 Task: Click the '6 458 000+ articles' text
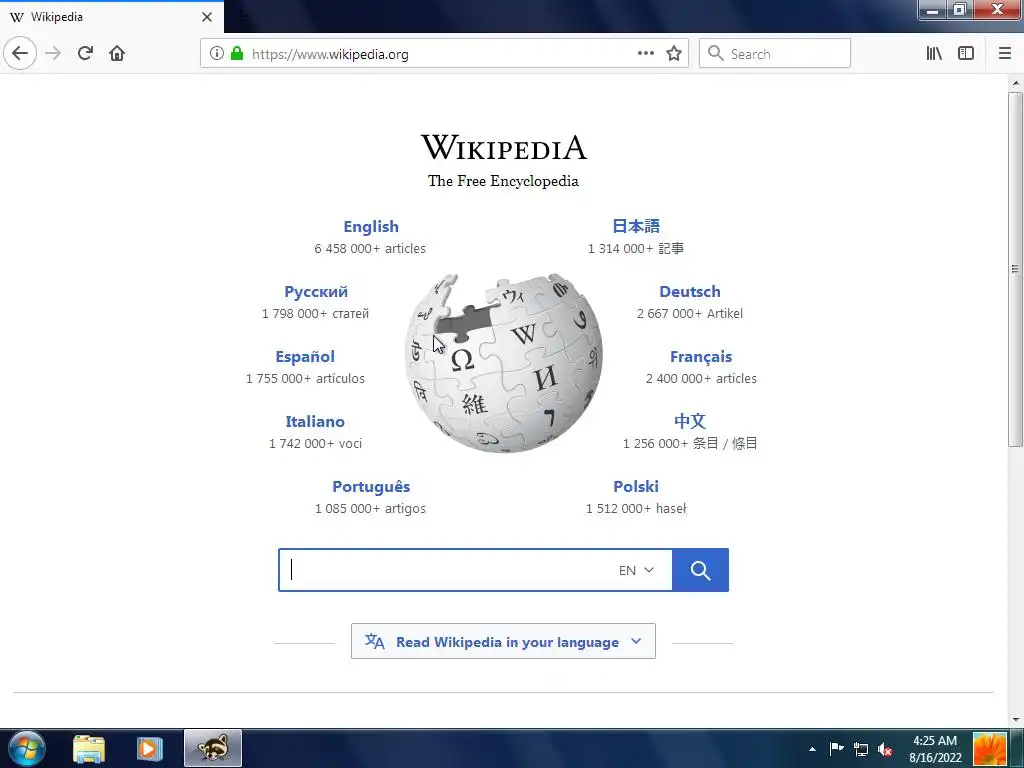(370, 248)
